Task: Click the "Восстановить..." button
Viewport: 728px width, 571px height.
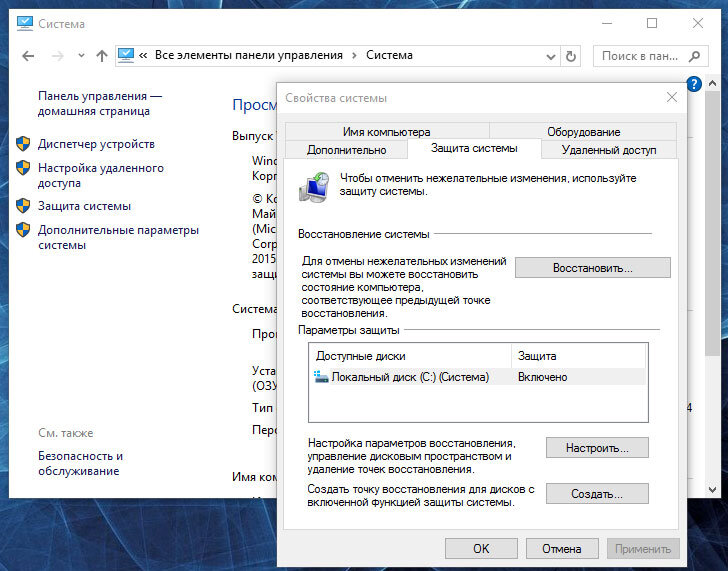Action: click(x=592, y=268)
